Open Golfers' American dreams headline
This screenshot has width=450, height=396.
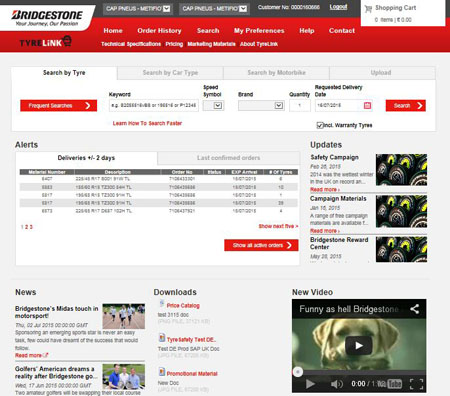(56, 373)
